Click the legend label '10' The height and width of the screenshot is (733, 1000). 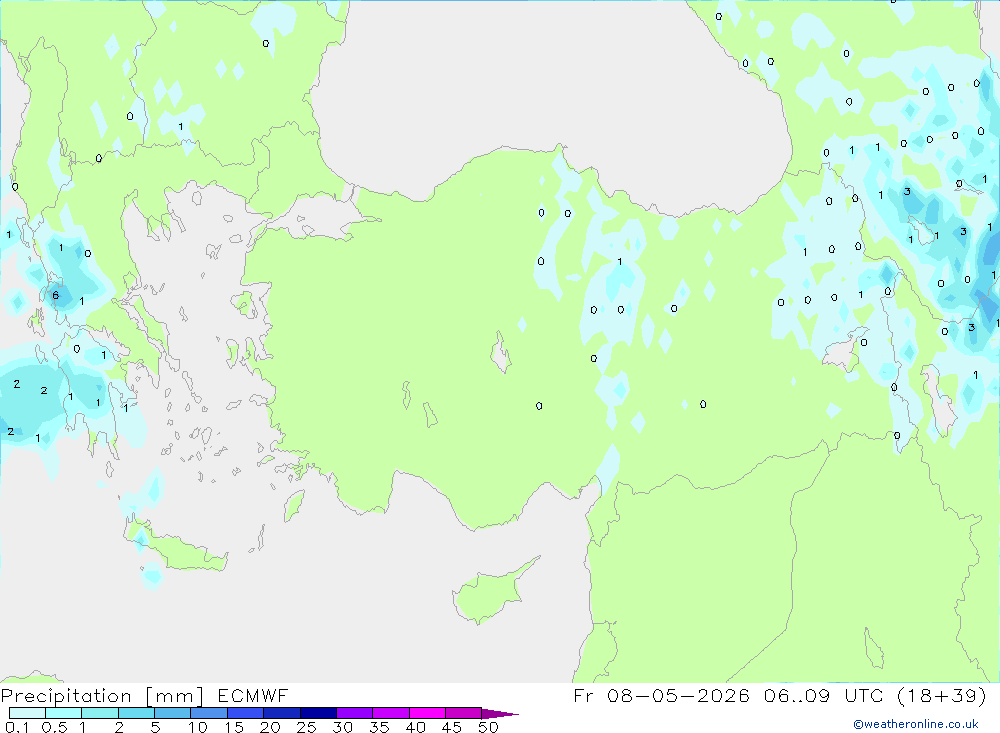tap(198, 727)
